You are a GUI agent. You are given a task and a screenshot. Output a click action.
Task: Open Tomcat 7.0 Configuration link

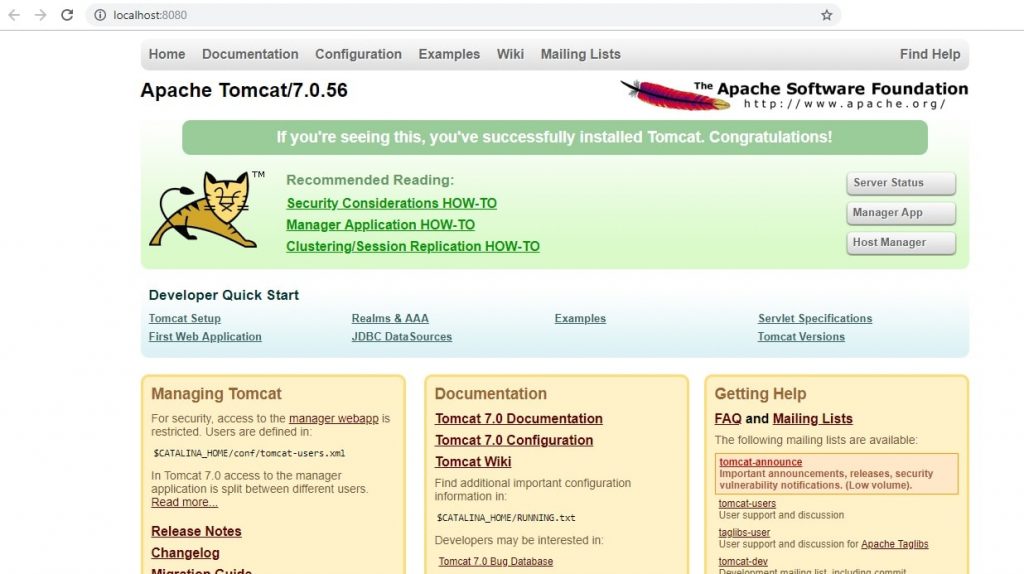(x=514, y=440)
